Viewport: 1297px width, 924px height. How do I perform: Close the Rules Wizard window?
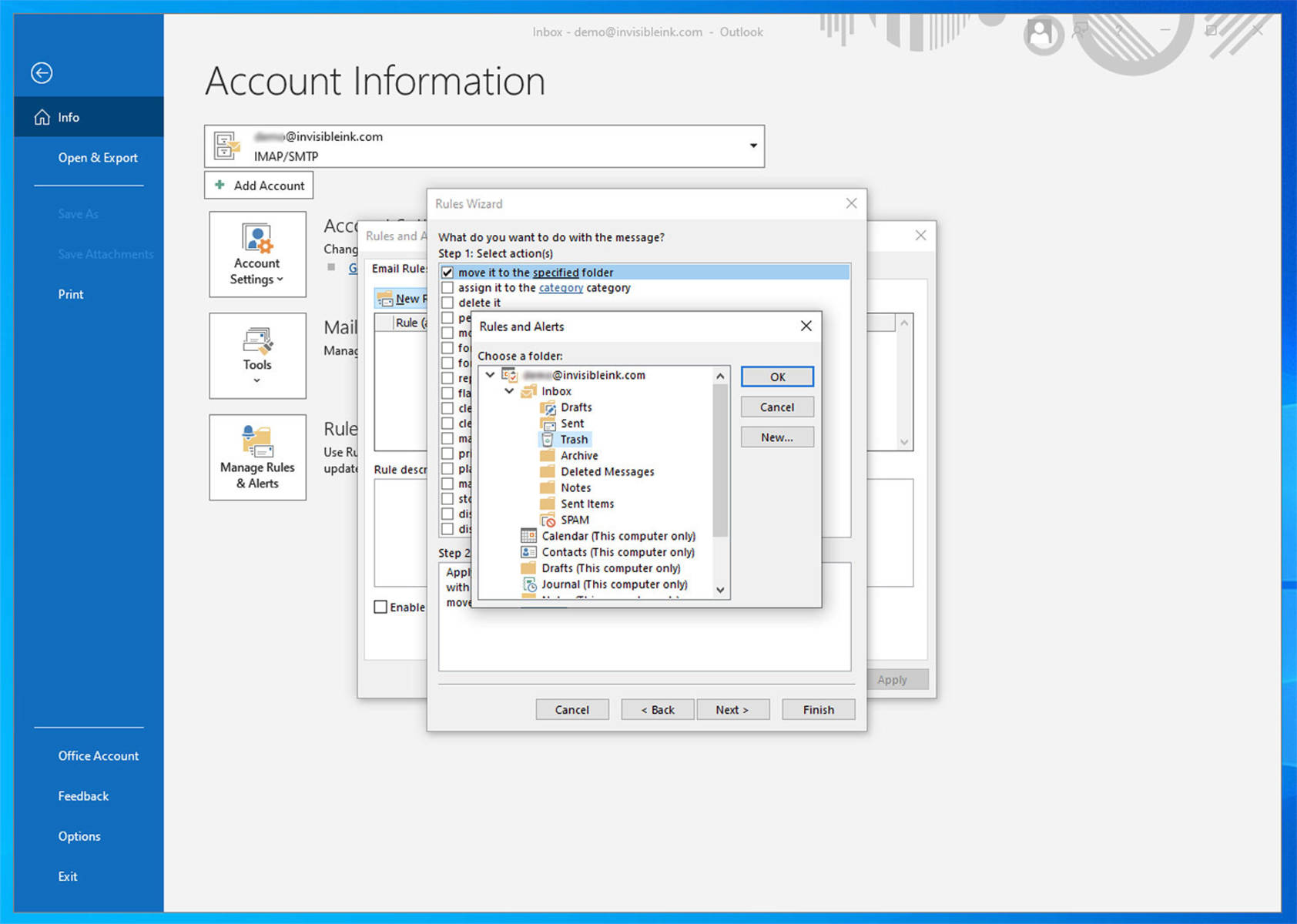pos(851,203)
